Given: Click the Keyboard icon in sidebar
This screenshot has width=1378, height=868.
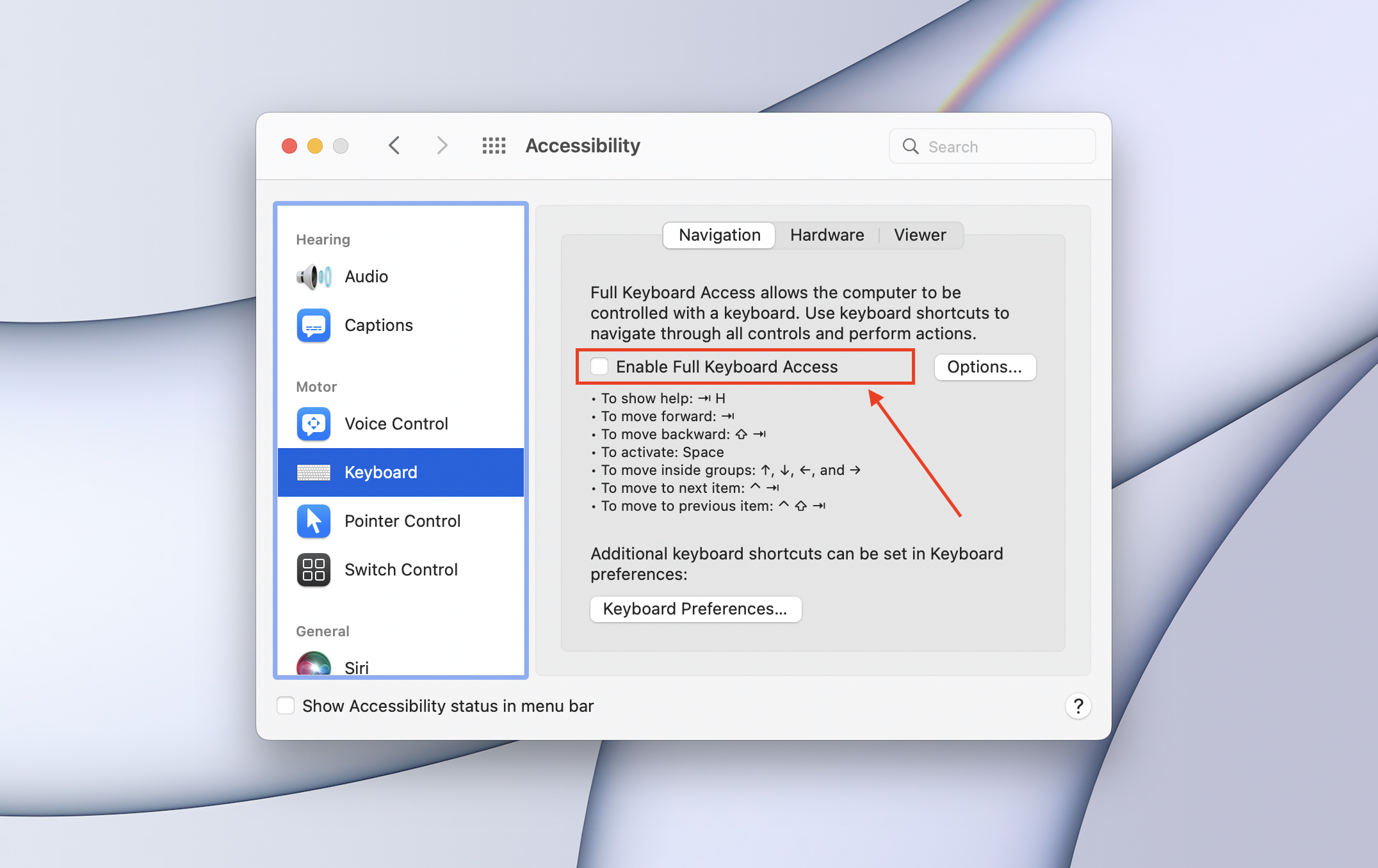Looking at the screenshot, I should pos(314,472).
